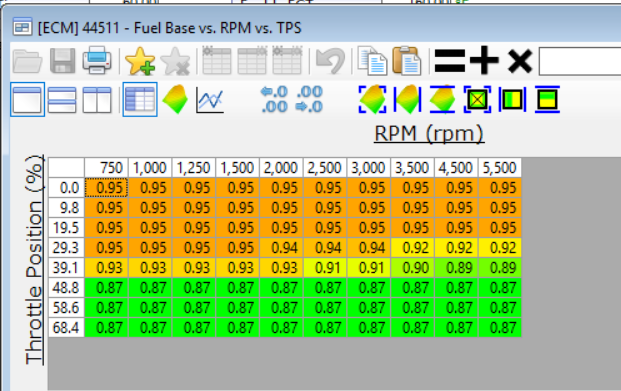The height and width of the screenshot is (391, 621).
Task: Select the blank top-left corner table cell
Action: pos(67,168)
